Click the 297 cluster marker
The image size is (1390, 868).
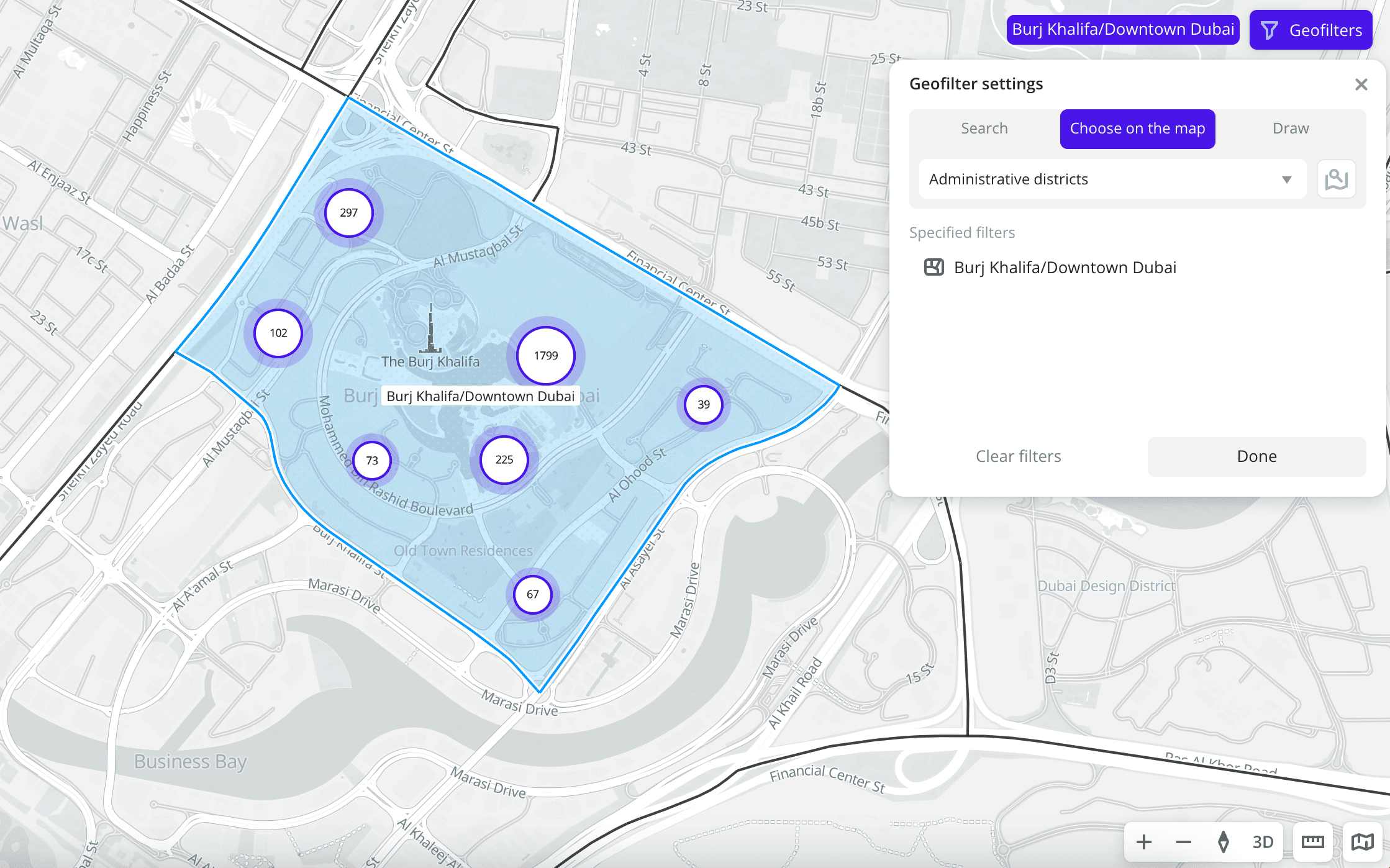[349, 213]
